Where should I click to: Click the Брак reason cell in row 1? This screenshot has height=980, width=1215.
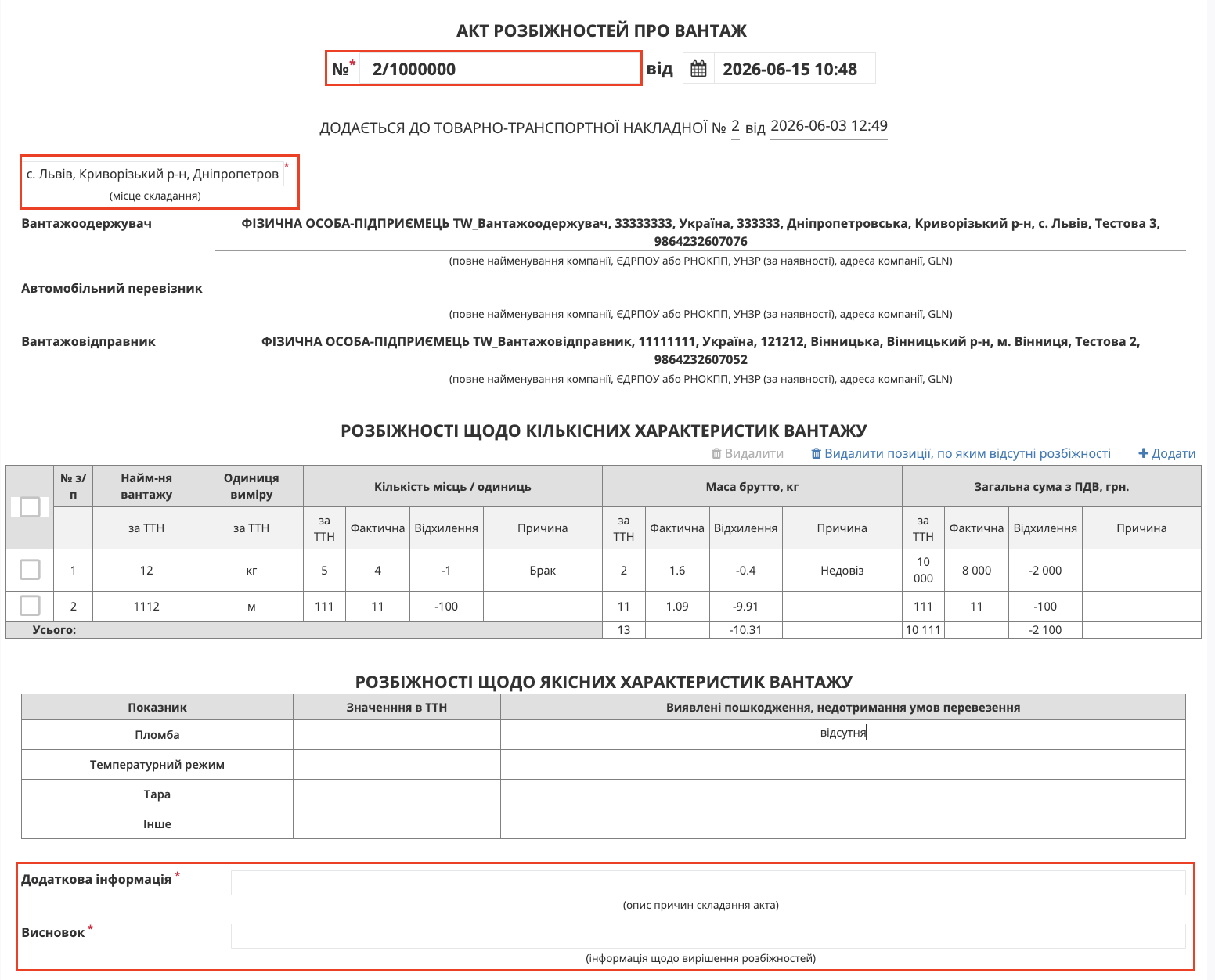click(x=543, y=571)
